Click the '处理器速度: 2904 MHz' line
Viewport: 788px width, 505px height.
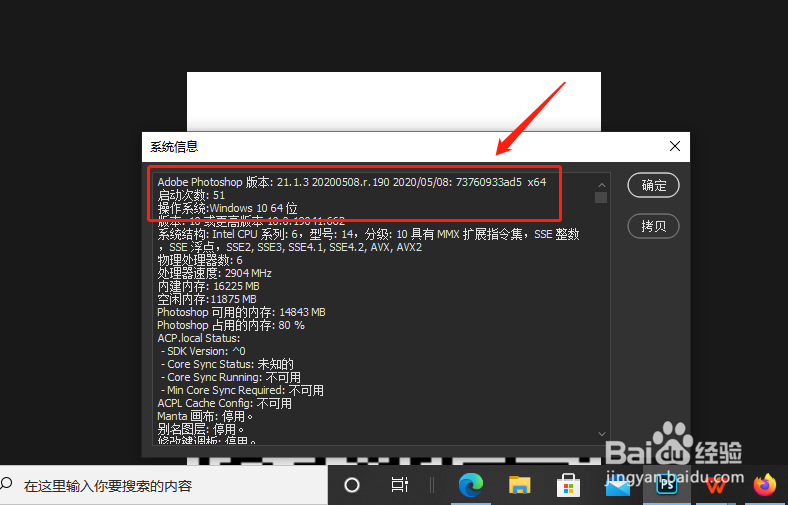click(215, 273)
